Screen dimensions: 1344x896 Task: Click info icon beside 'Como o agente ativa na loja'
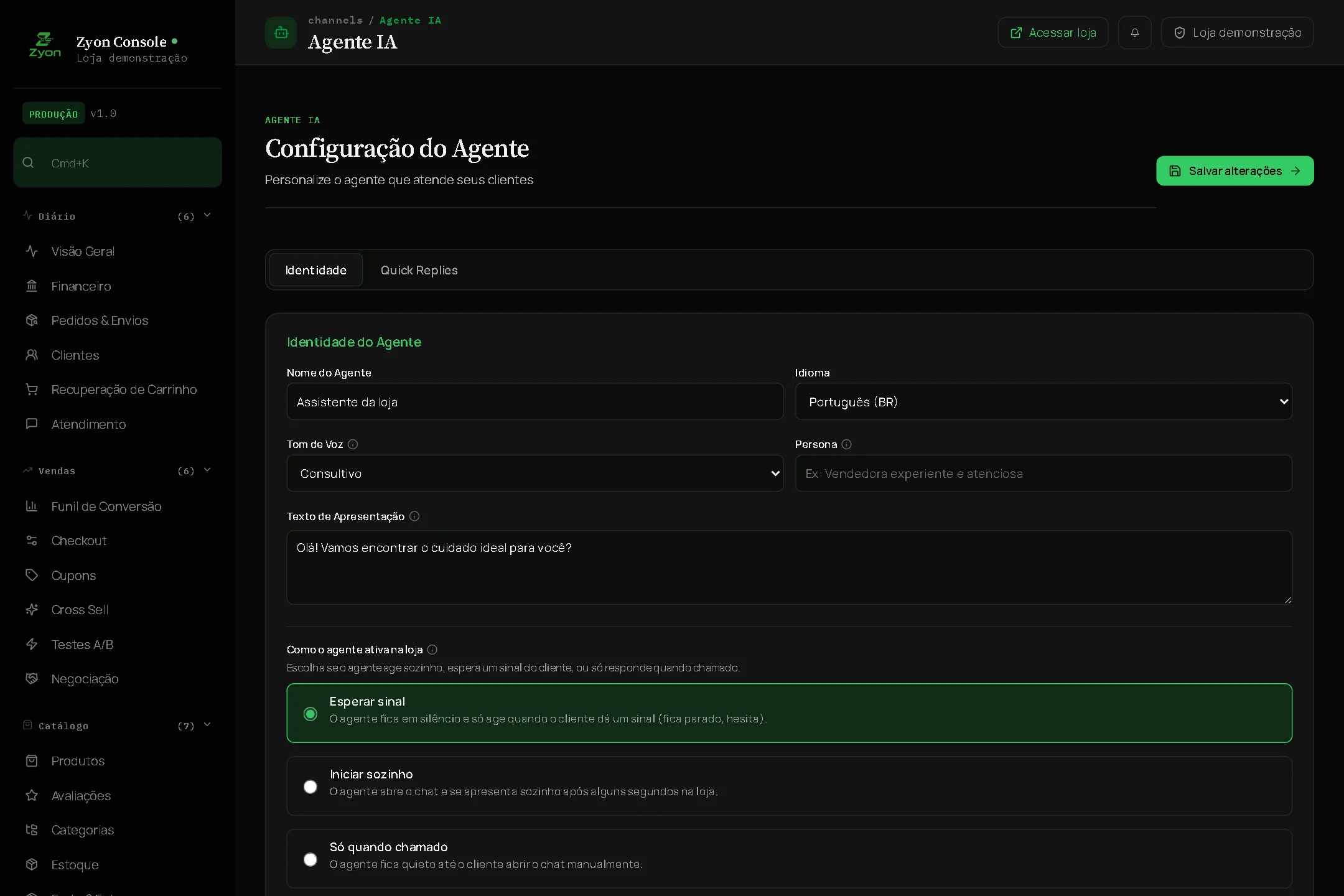[x=432, y=650]
